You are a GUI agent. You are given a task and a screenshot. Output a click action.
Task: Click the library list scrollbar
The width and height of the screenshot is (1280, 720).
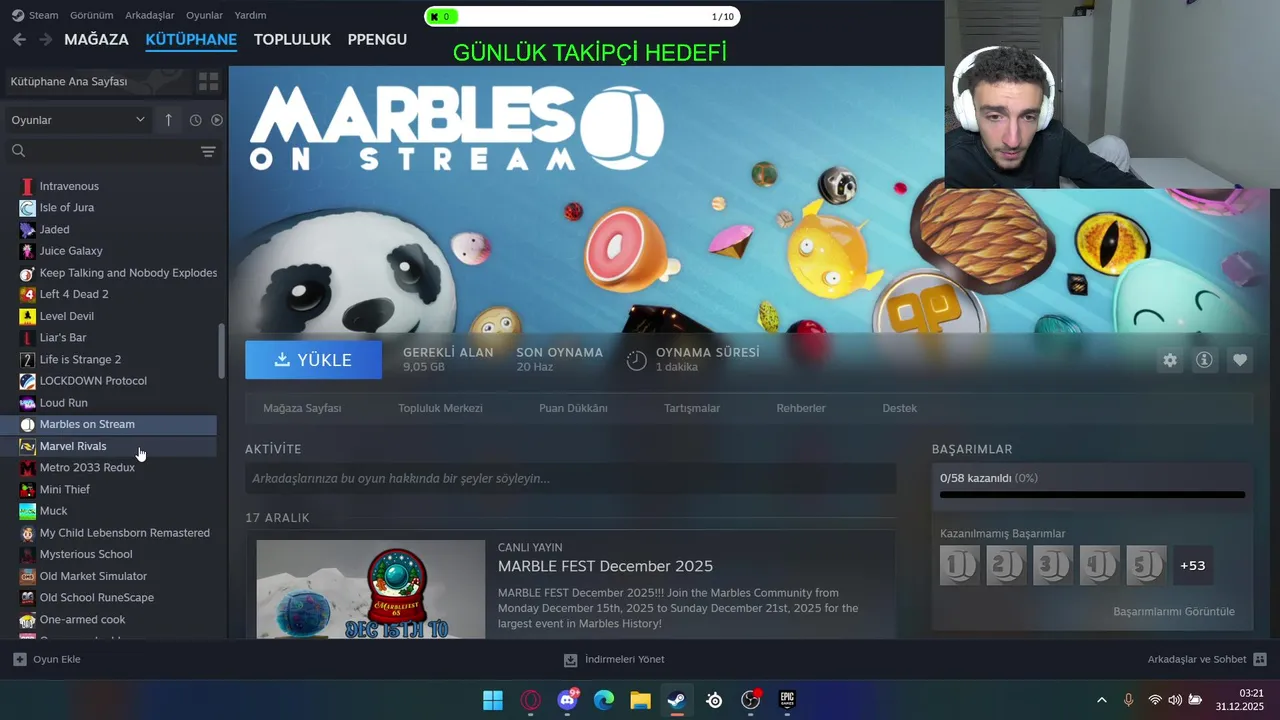click(222, 351)
